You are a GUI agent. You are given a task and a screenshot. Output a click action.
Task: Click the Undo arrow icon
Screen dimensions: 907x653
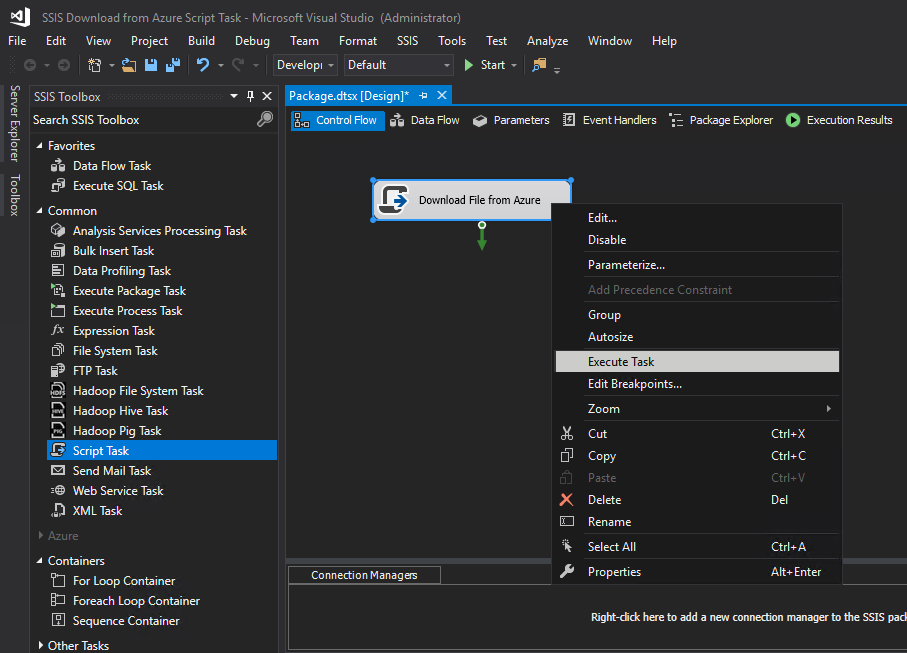[203, 65]
